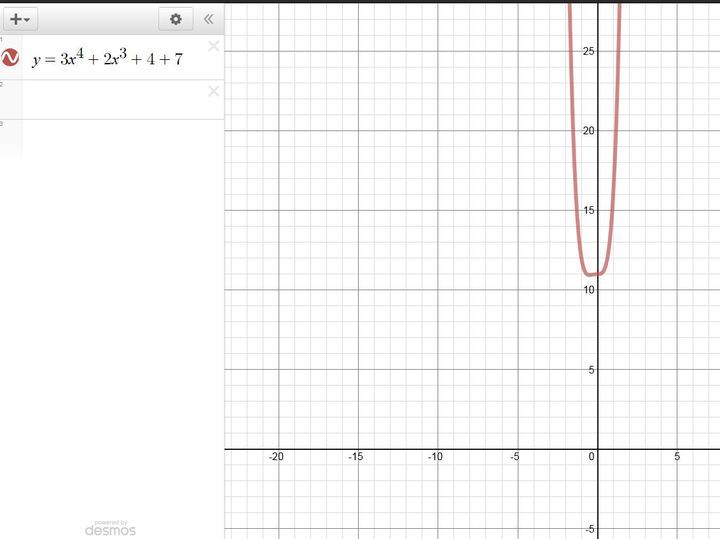Click the y-axis label 25
Image resolution: width=720 pixels, height=539 pixels.
[589, 51]
